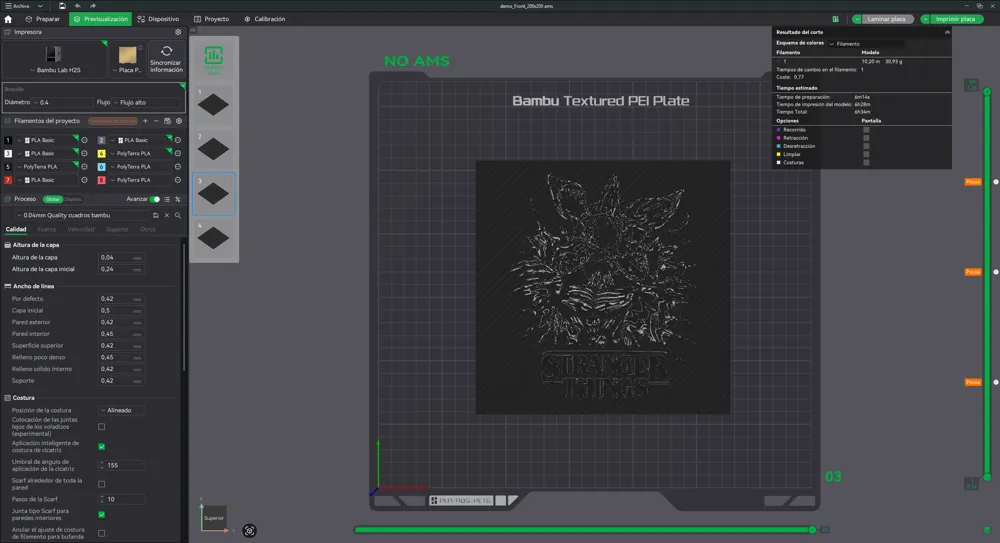This screenshot has width=1000, height=543.
Task: Click the horizontal layer progress slider handle
Action: [812, 530]
